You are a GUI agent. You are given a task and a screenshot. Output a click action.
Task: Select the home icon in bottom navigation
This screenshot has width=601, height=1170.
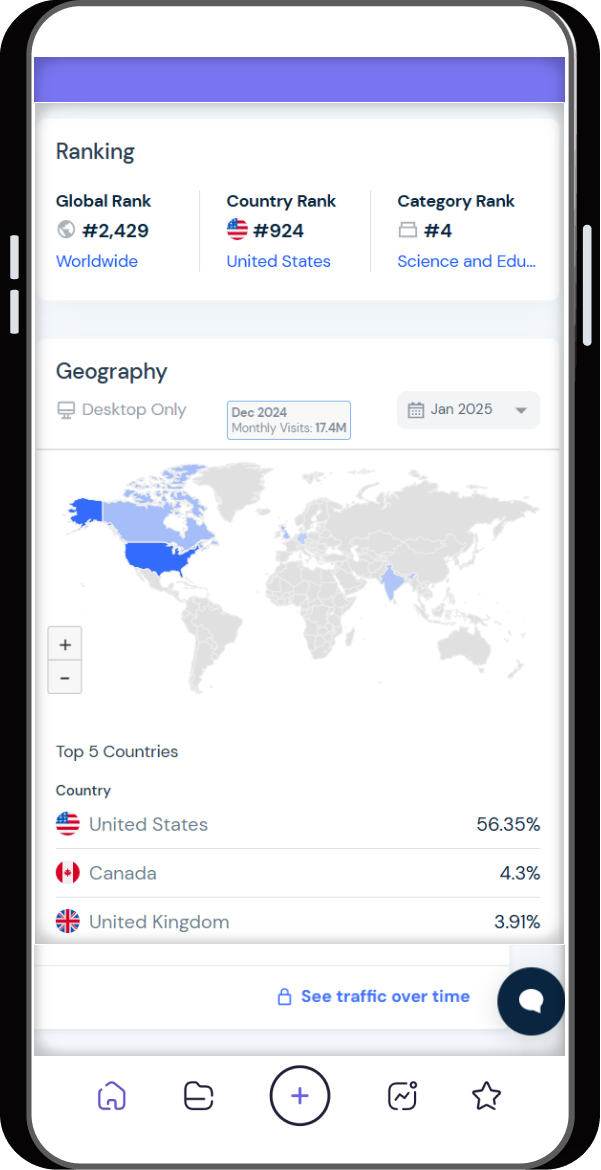[112, 1095]
